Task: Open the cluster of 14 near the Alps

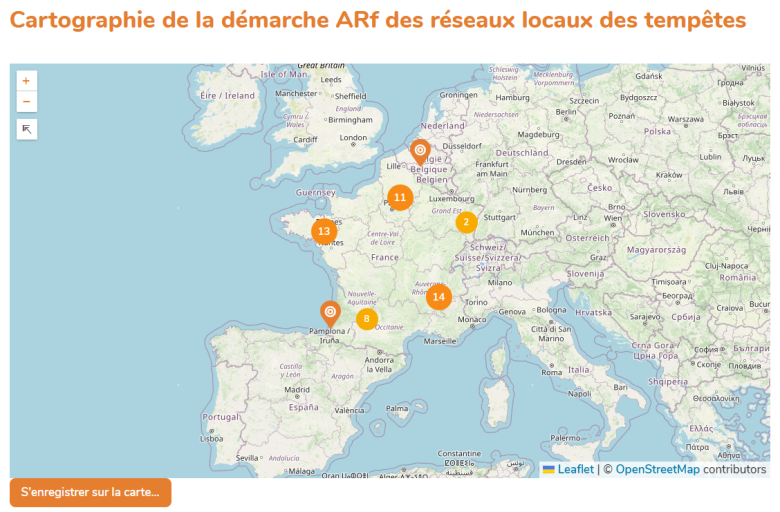Action: [438, 297]
